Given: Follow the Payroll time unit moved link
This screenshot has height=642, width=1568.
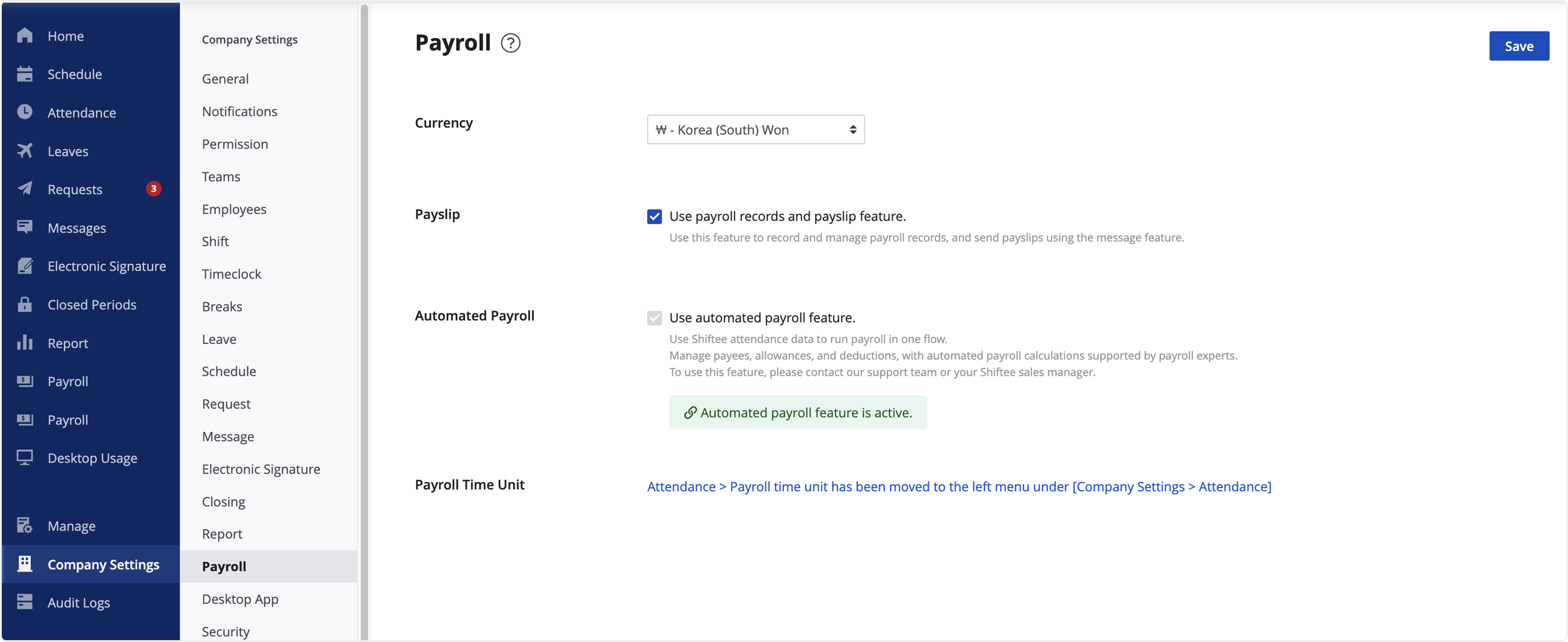Looking at the screenshot, I should tap(958, 487).
